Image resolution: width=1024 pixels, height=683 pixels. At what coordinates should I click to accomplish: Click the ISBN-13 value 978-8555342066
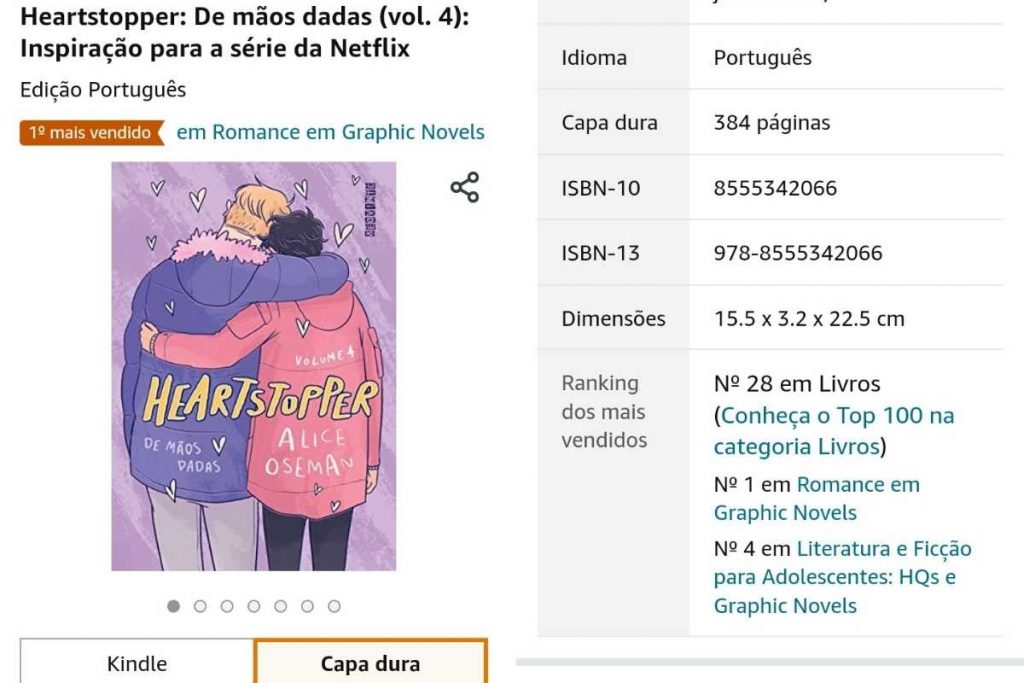pos(797,253)
